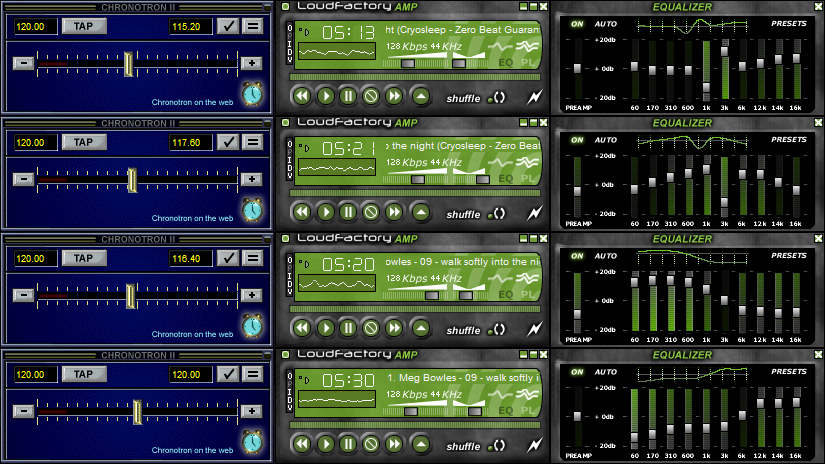Click the plus button on the 117.60 tempo slider
Image resolution: width=825 pixels, height=464 pixels.
[x=251, y=179]
